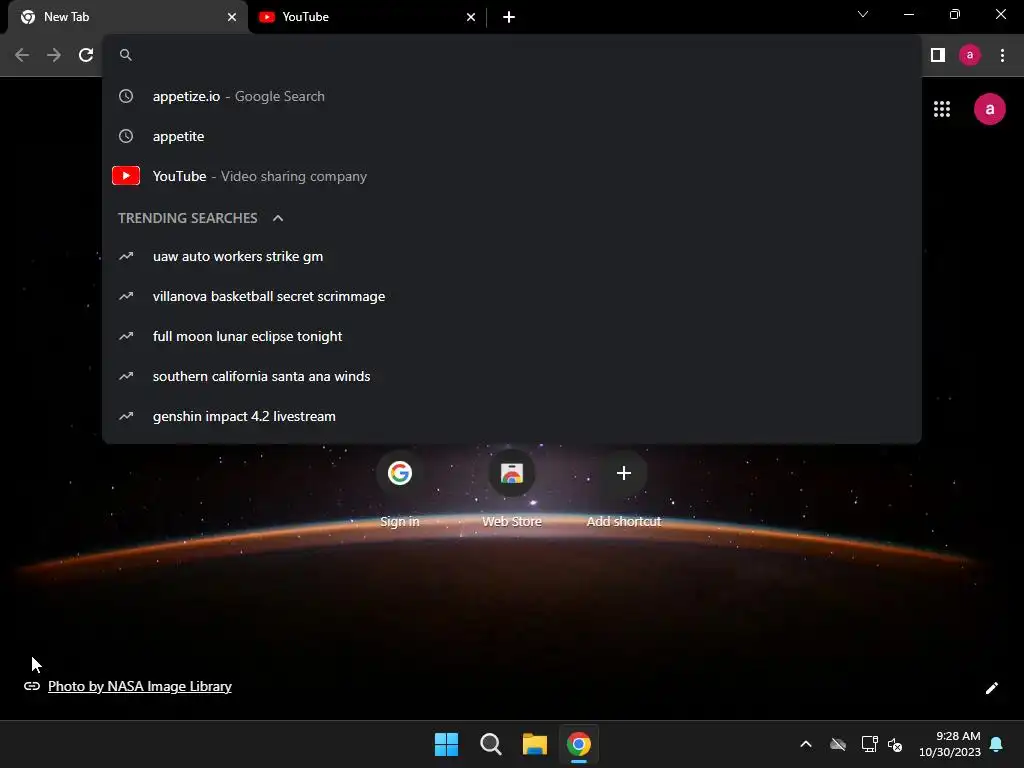Open the customize Chrome pencil icon
Image resolution: width=1024 pixels, height=768 pixels.
pyautogui.click(x=991, y=688)
